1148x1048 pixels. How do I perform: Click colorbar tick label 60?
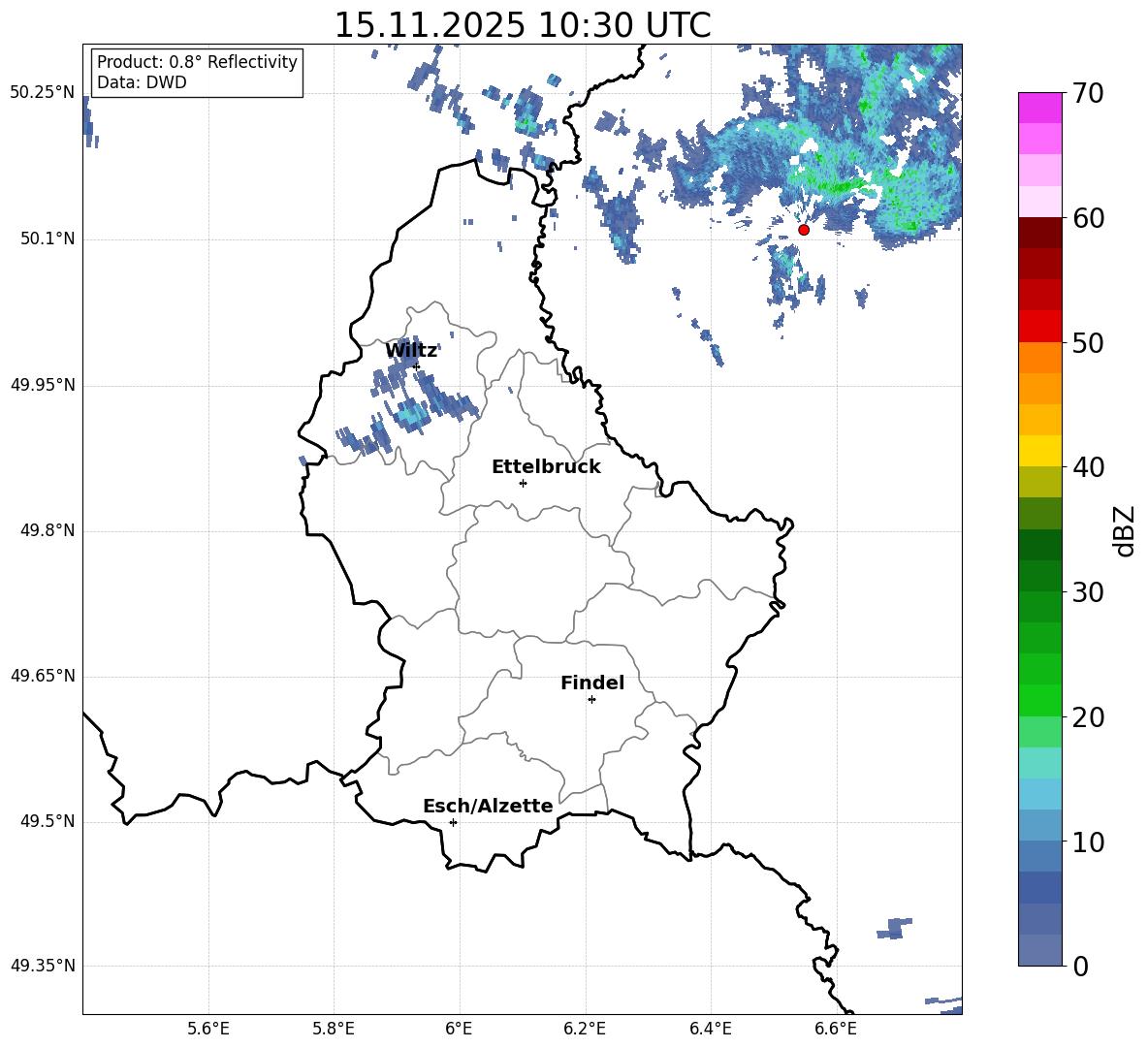(1088, 218)
